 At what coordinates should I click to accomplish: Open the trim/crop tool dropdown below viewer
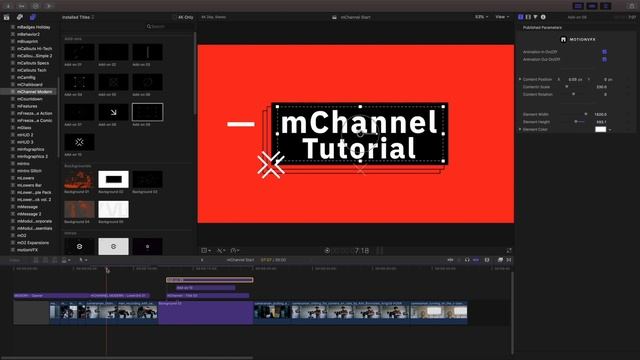click(221, 250)
